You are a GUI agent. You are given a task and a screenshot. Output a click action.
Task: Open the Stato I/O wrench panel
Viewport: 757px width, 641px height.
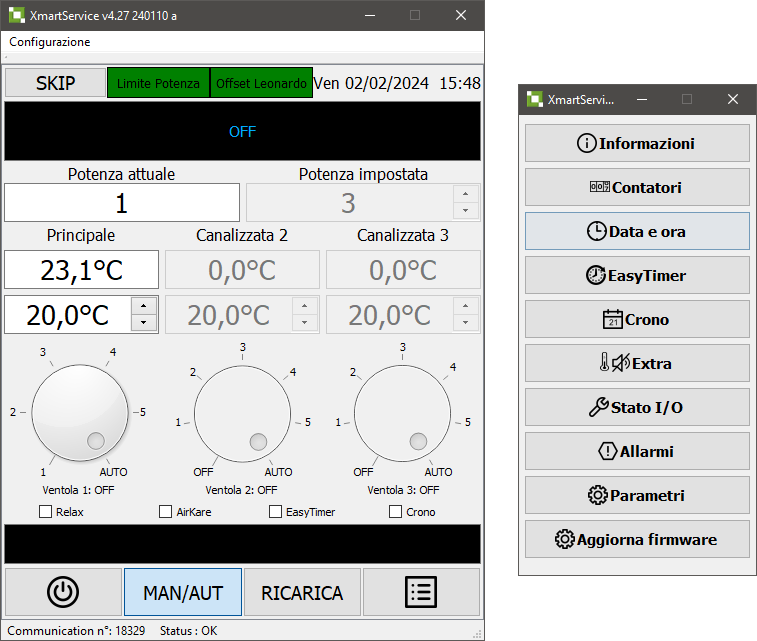pyautogui.click(x=637, y=407)
